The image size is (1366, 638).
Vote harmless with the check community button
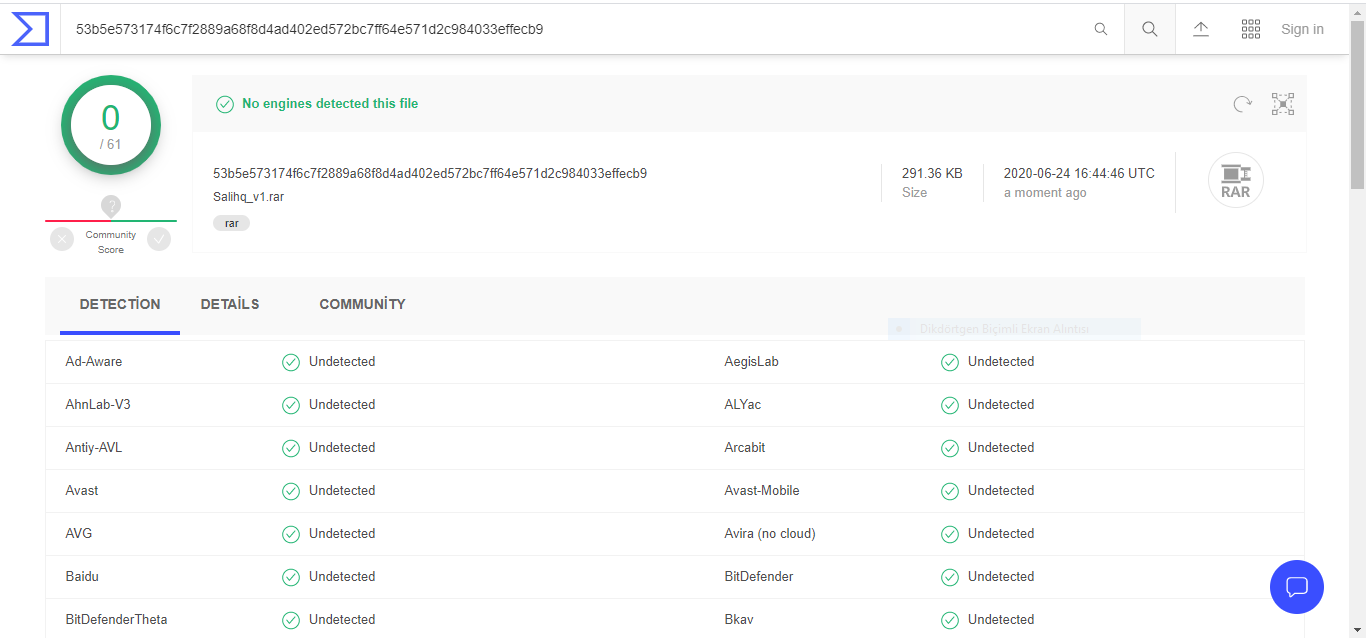pos(159,239)
